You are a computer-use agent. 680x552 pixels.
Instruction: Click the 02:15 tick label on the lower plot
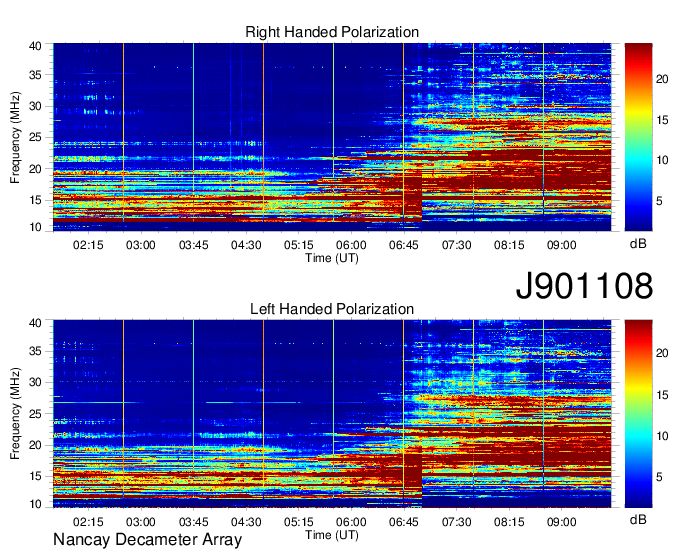coord(88,522)
